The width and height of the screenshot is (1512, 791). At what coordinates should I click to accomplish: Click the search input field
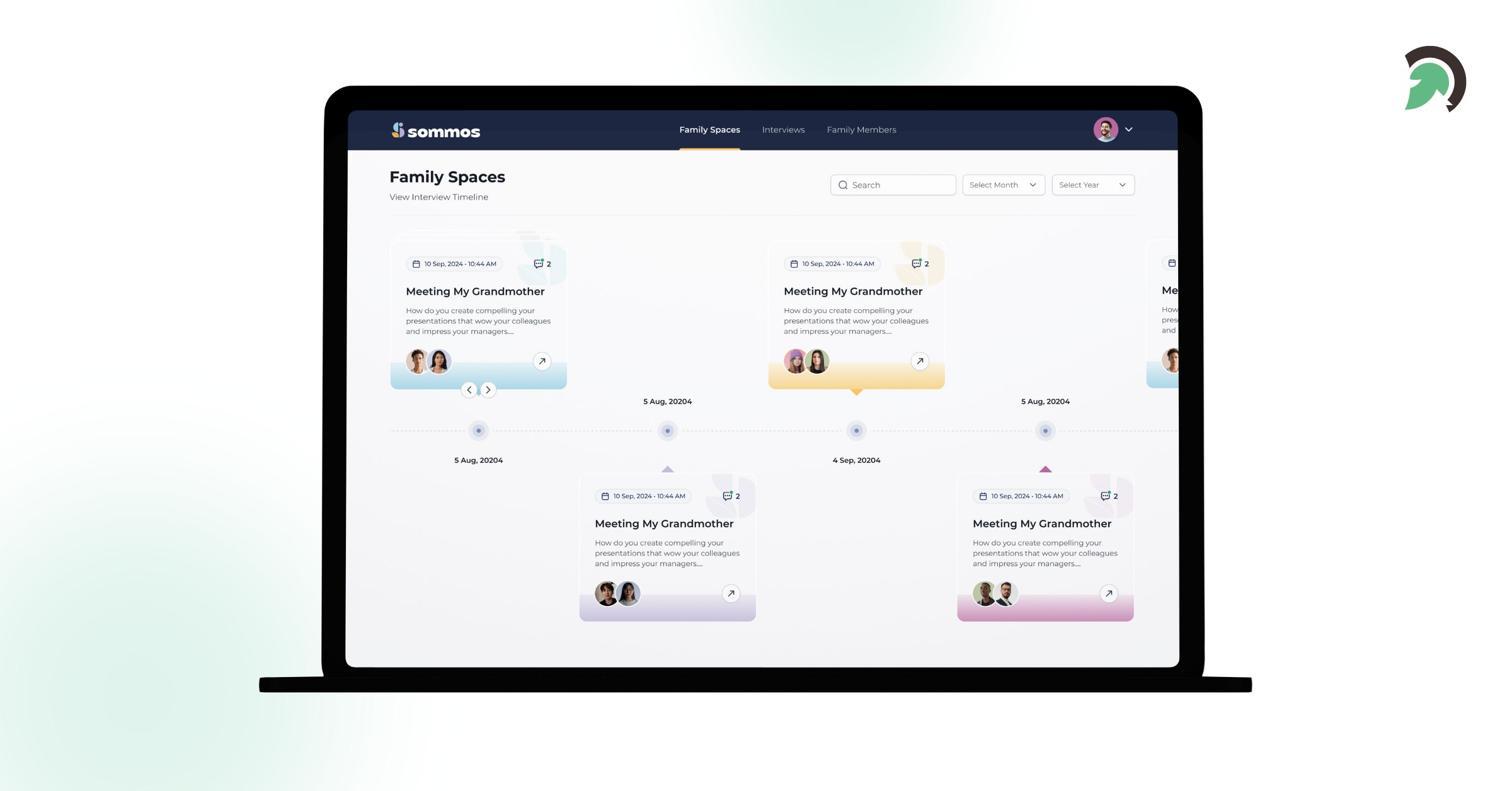[x=893, y=184]
